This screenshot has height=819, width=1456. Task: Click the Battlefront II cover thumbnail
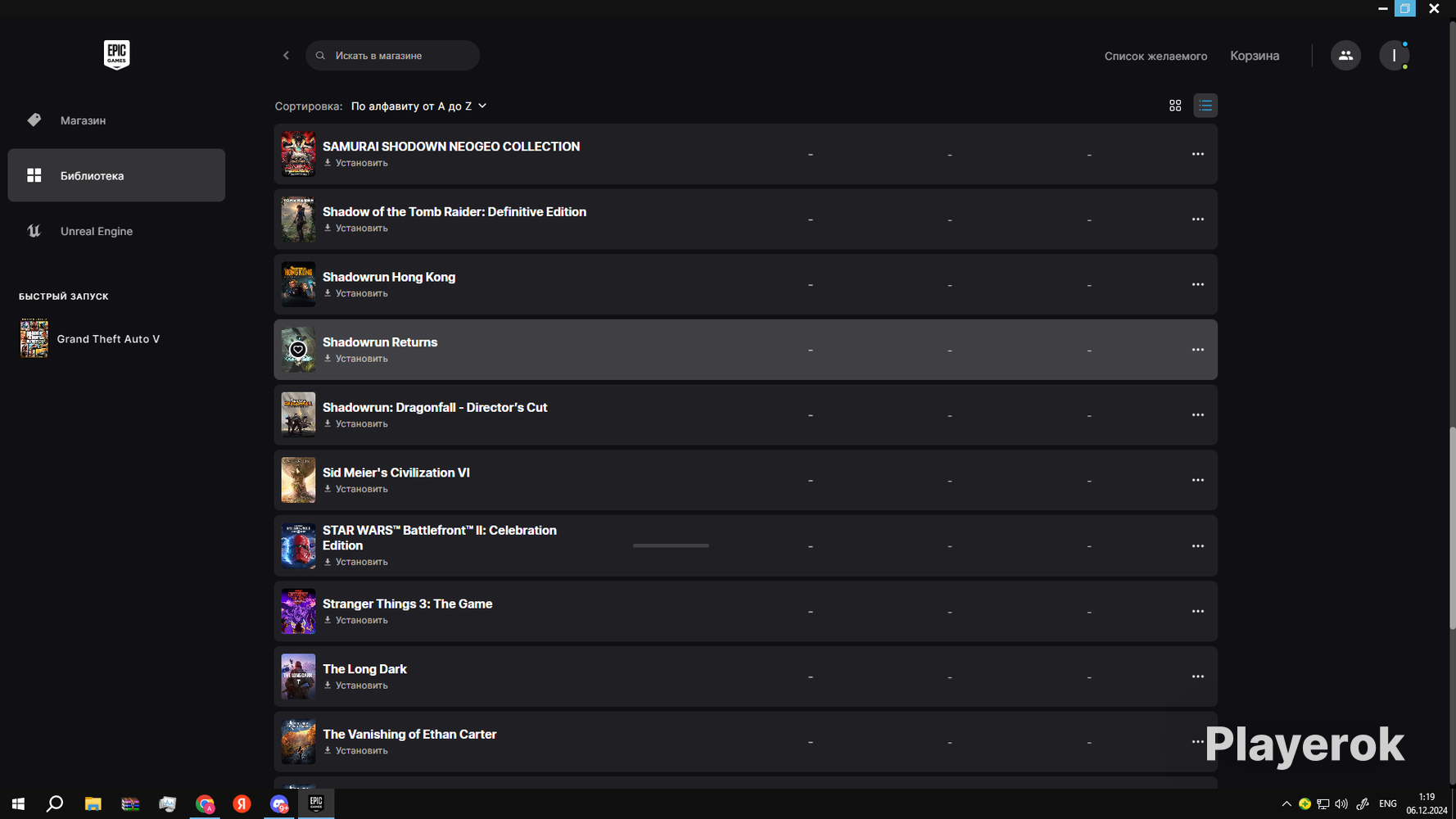pyautogui.click(x=298, y=546)
